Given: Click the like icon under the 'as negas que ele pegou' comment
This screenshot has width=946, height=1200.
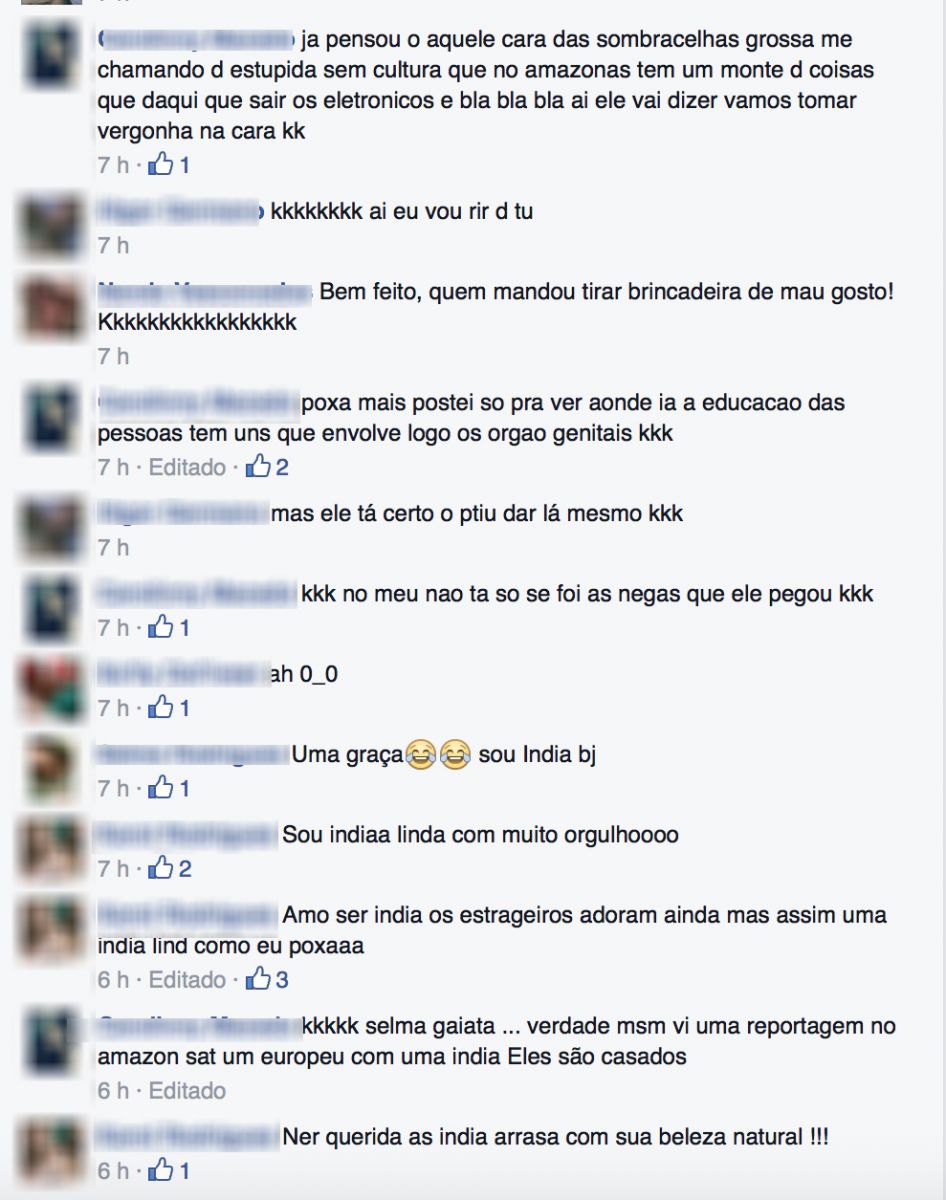Looking at the screenshot, I should 160,628.
